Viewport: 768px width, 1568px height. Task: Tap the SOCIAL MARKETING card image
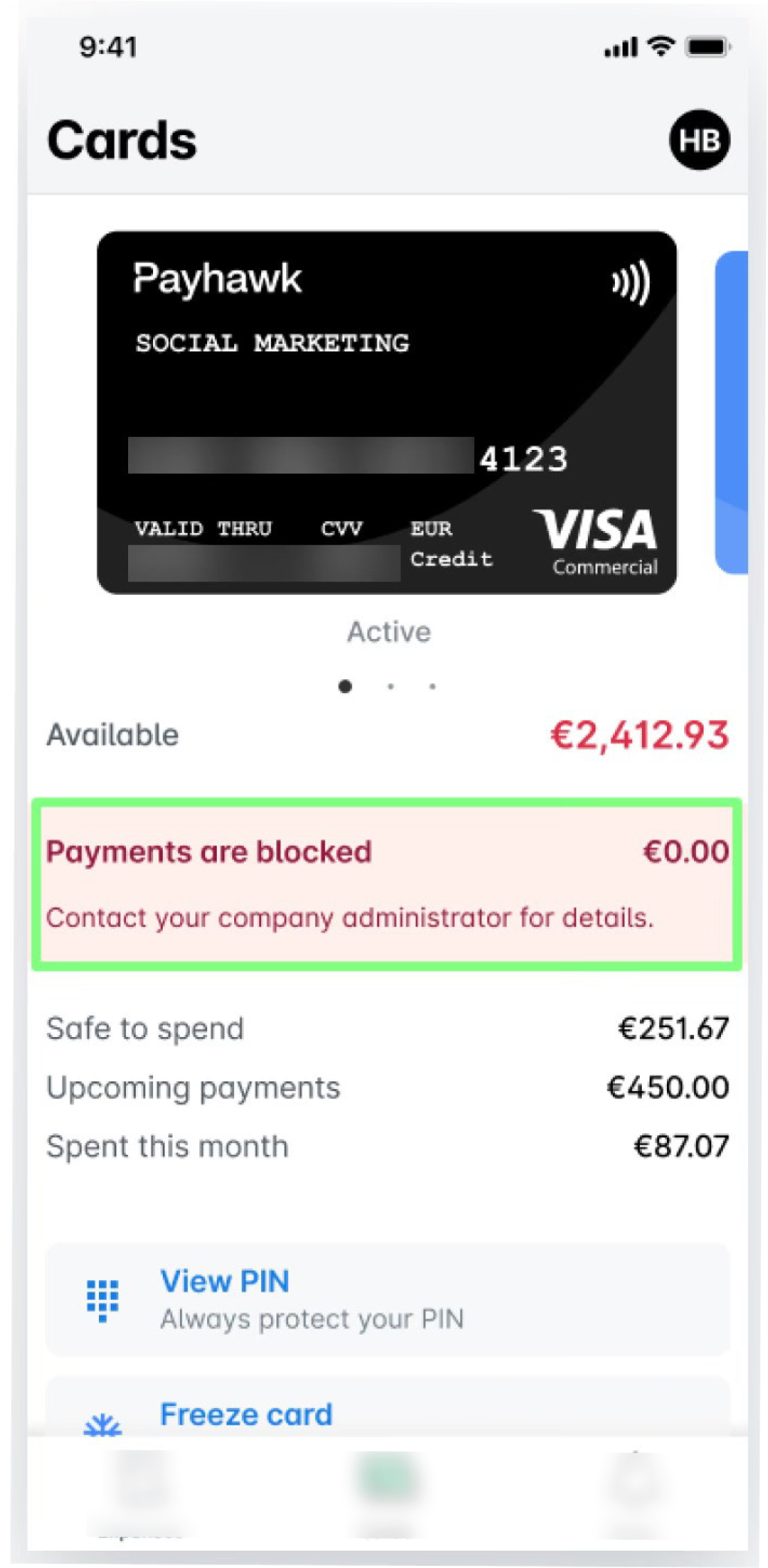(388, 412)
